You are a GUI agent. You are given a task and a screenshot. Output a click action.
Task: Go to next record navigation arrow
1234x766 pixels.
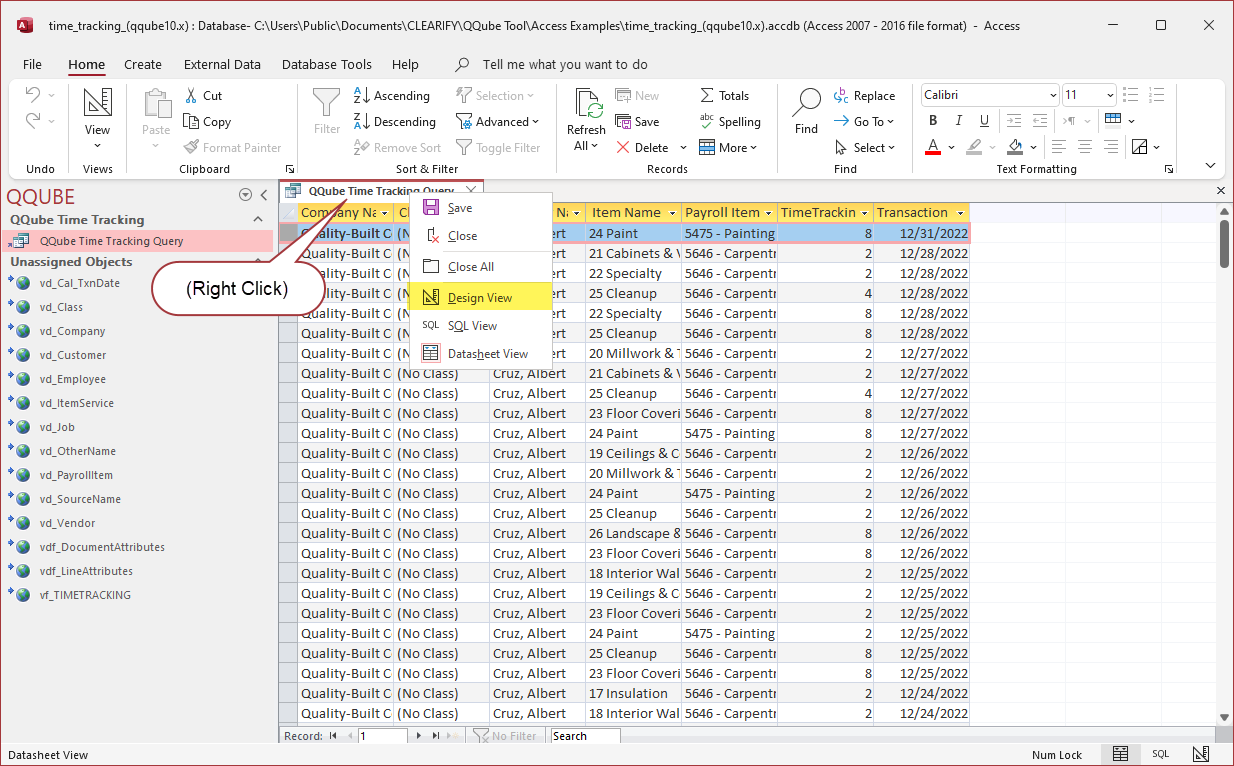[419, 736]
